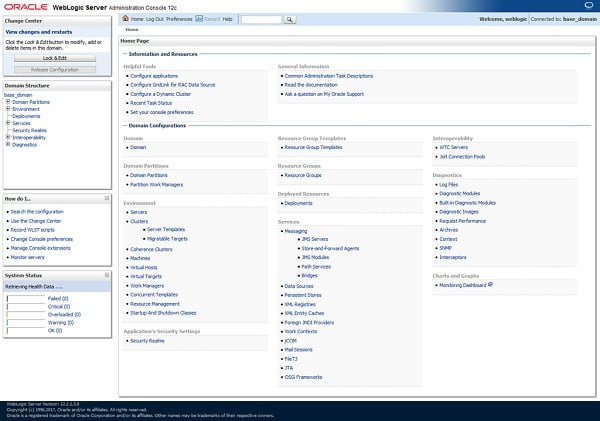Open Virtual Hosts link

[x=143, y=267]
